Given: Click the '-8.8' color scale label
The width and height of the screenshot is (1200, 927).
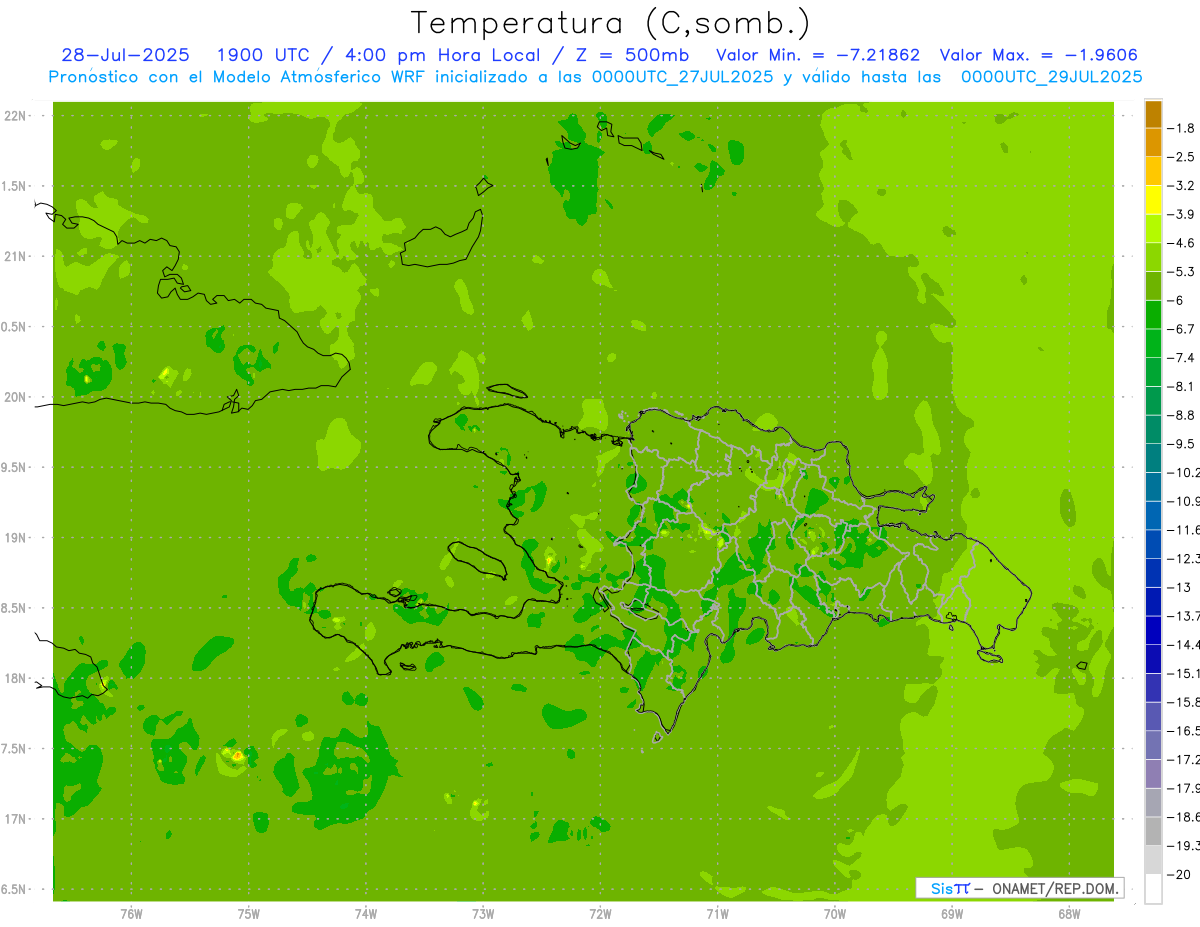Looking at the screenshot, I should pos(1181,415).
